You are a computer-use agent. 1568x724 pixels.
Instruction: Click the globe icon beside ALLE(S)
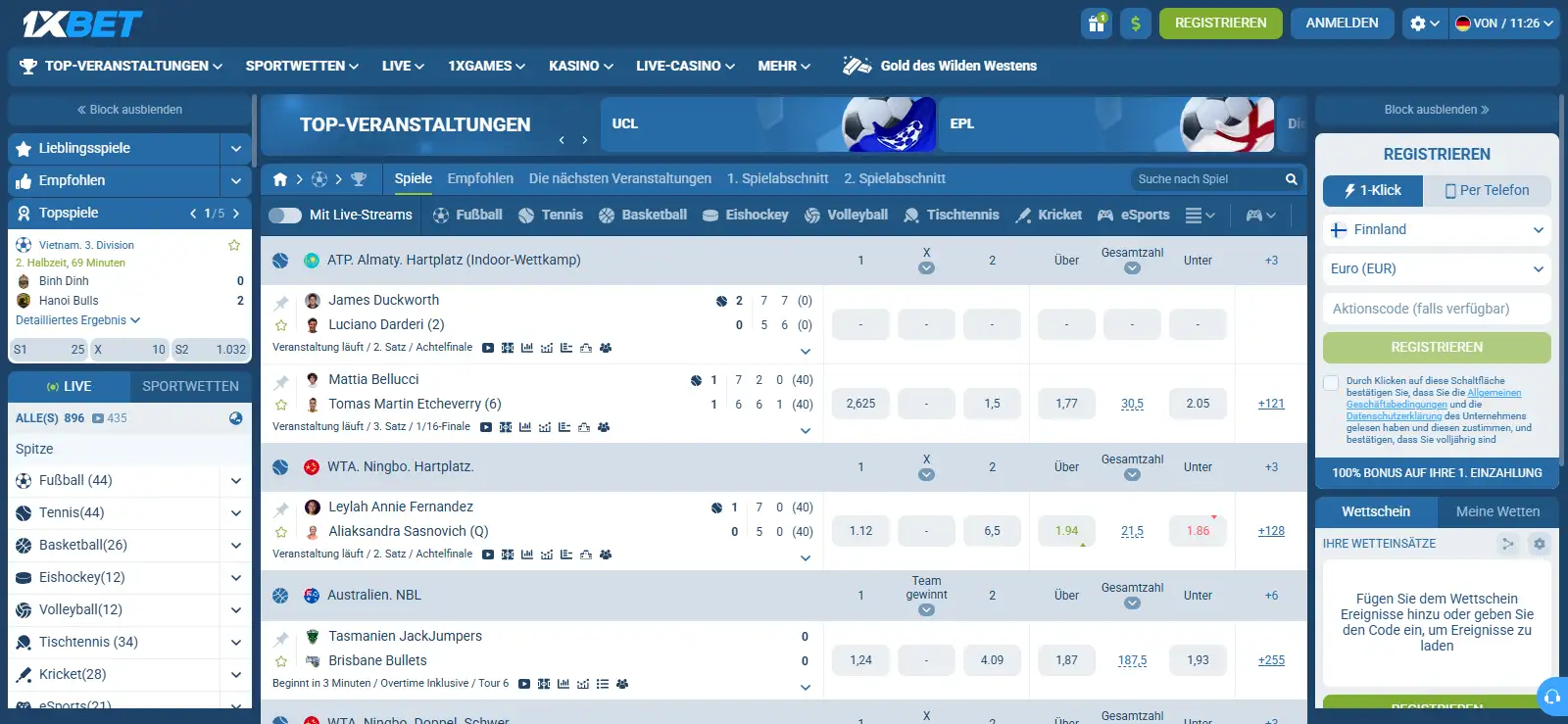[235, 418]
